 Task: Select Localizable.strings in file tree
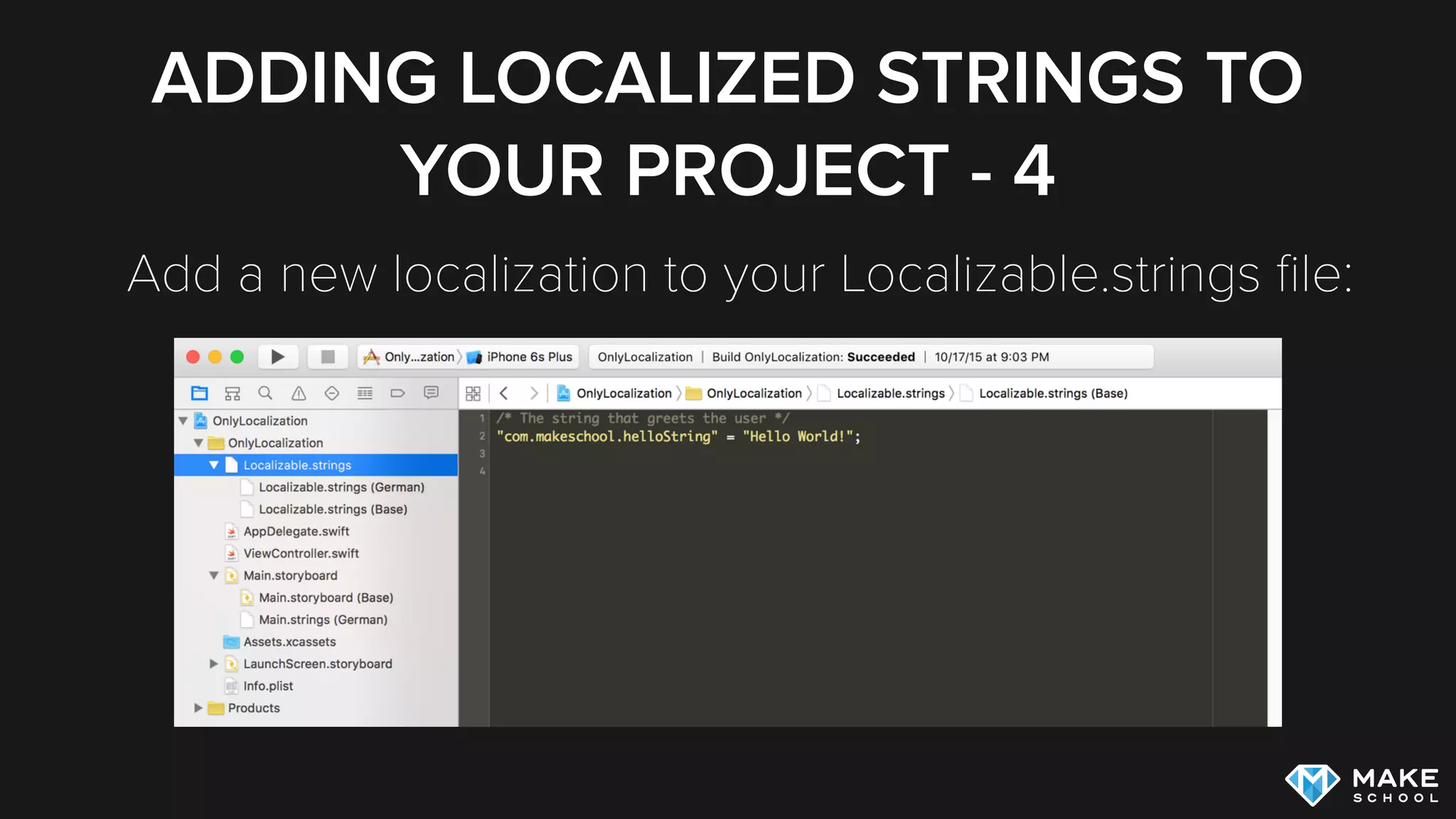[316, 465]
